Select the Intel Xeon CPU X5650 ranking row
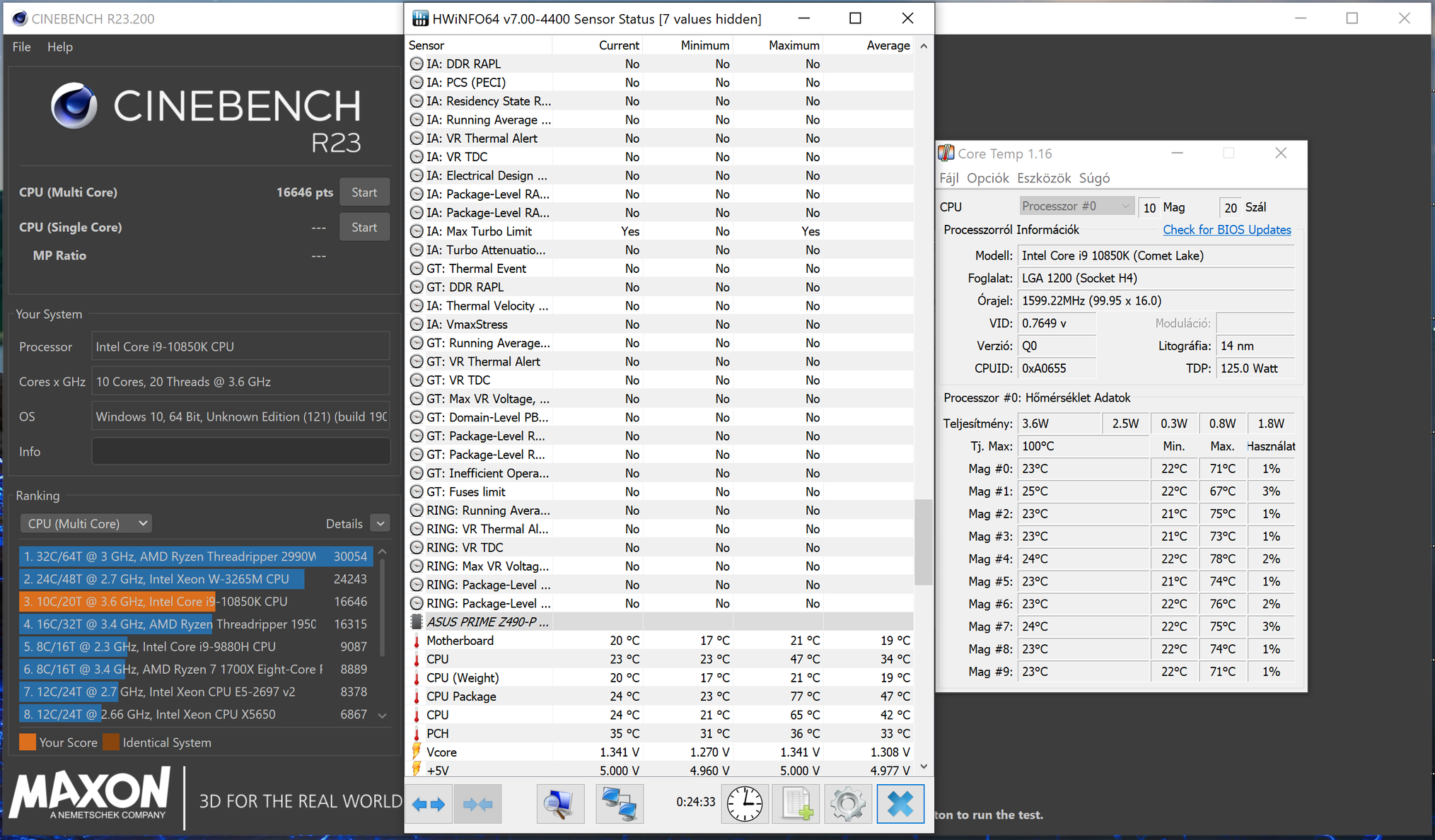Image resolution: width=1435 pixels, height=840 pixels. [x=196, y=715]
